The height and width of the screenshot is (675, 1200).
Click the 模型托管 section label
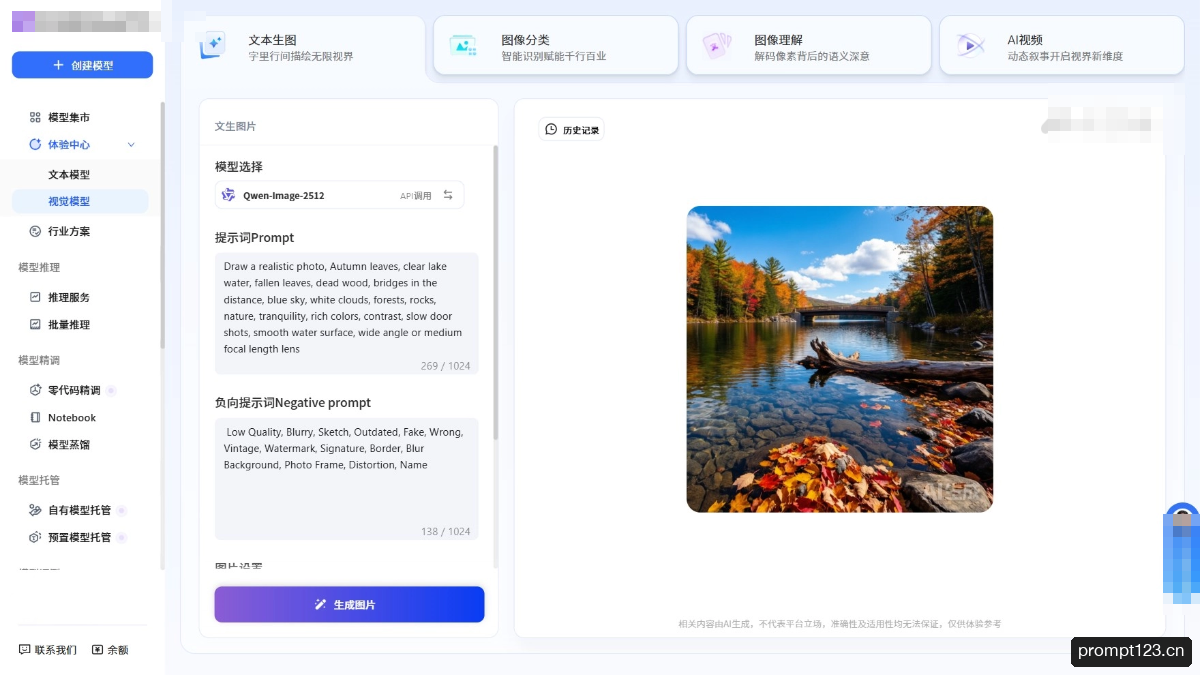(39, 480)
